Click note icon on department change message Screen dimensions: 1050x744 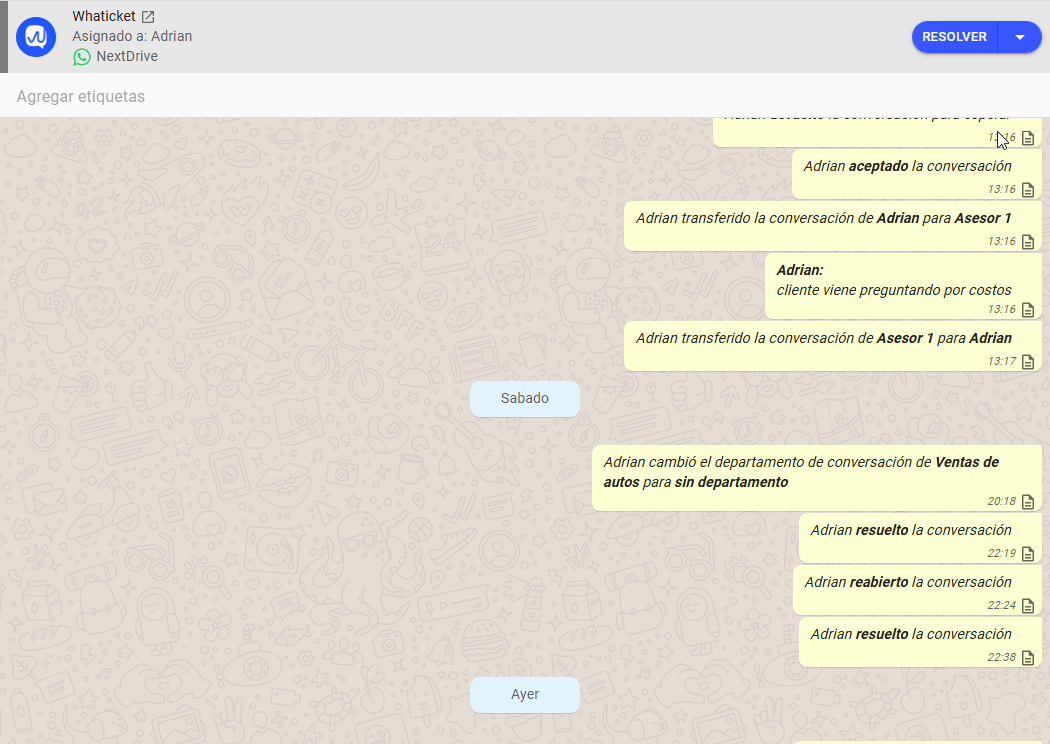(x=1028, y=502)
